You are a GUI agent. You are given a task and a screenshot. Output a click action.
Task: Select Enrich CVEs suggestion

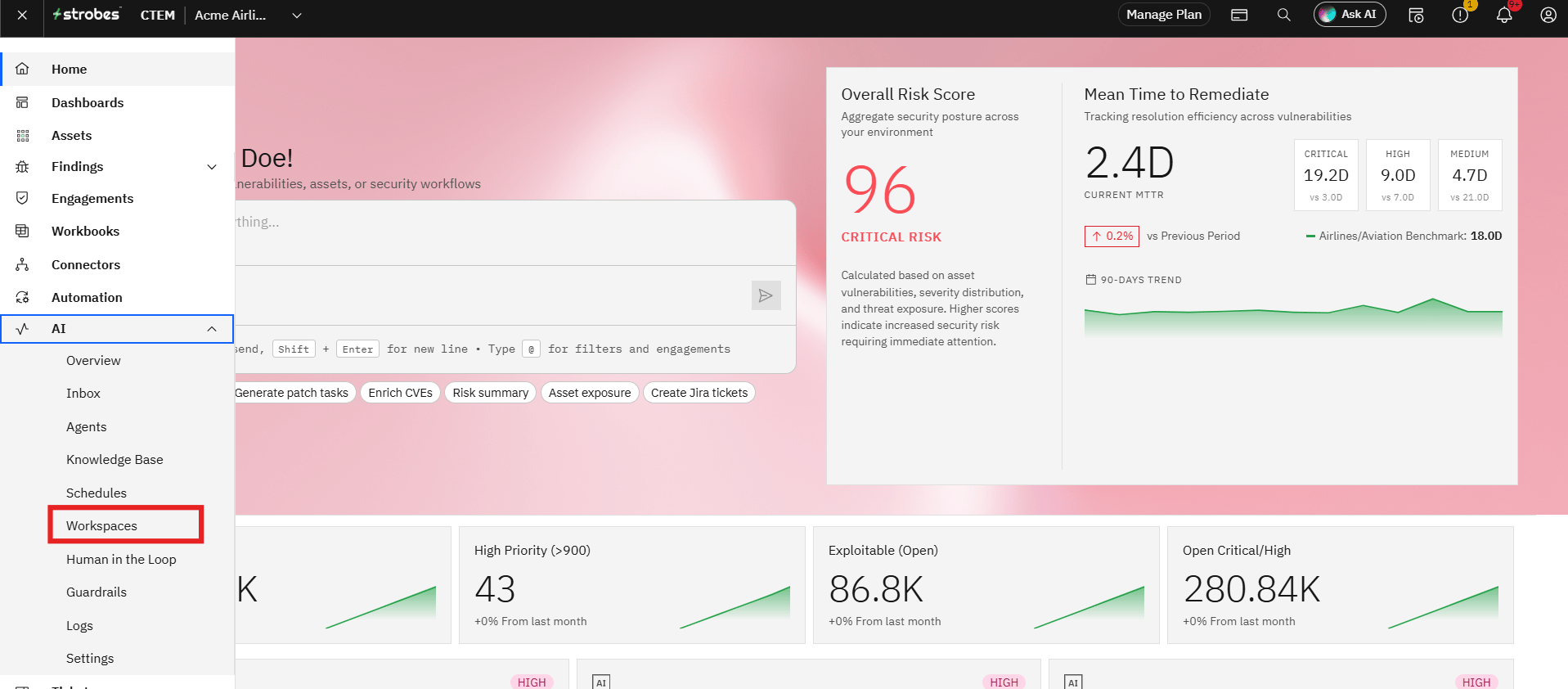pyautogui.click(x=400, y=393)
